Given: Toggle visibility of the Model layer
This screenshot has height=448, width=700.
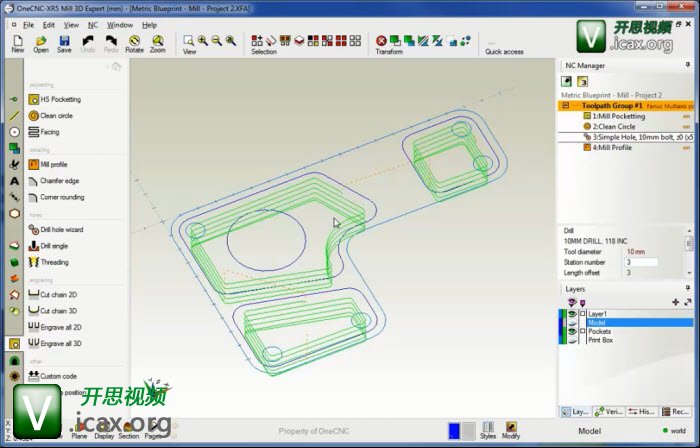Looking at the screenshot, I should [572, 323].
